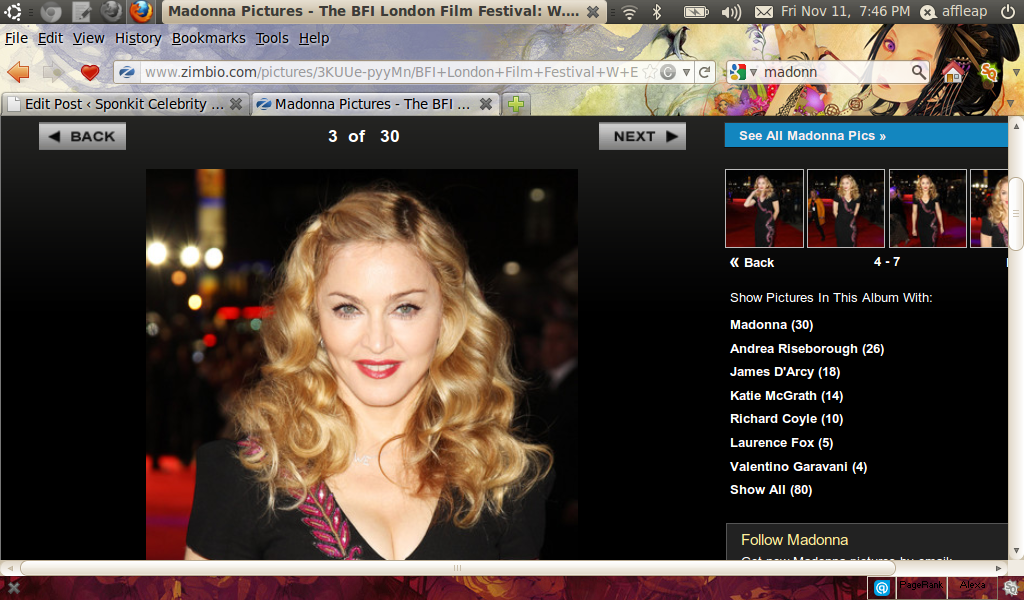This screenshot has height=600, width=1024.
Task: Open the first Madonna thumbnail
Action: 764,208
